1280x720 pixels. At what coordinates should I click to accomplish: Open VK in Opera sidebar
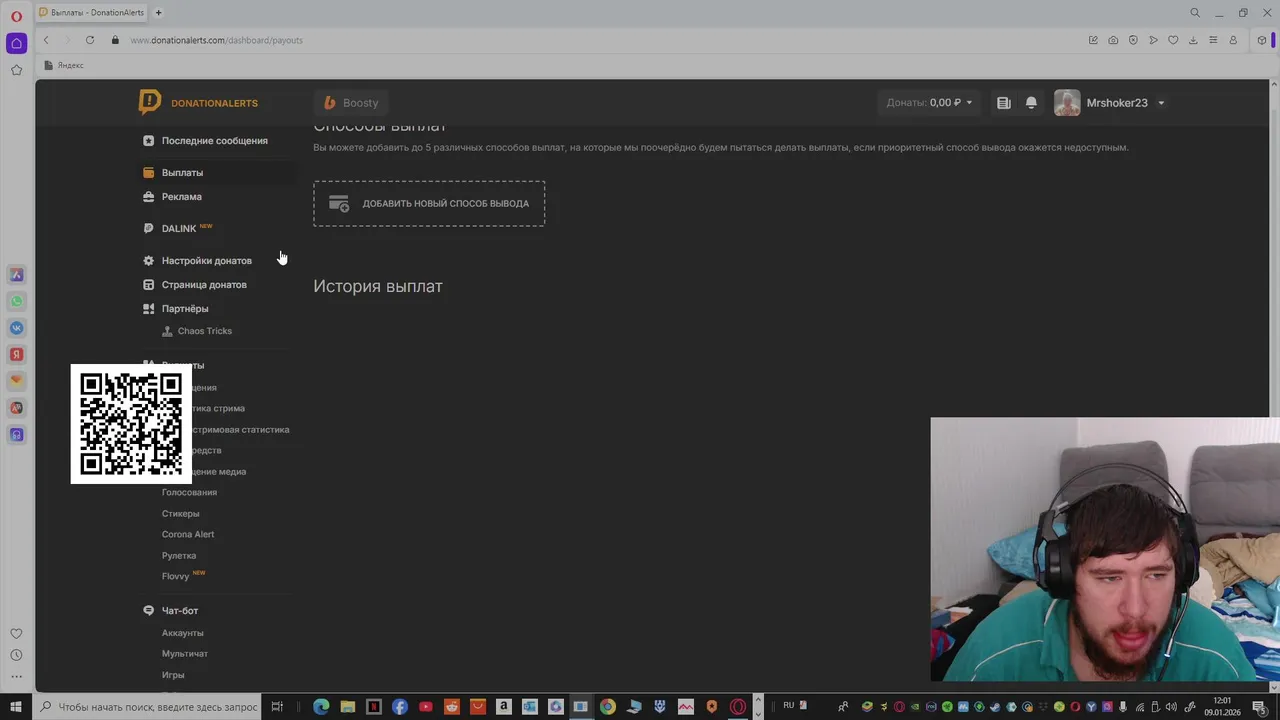point(16,328)
